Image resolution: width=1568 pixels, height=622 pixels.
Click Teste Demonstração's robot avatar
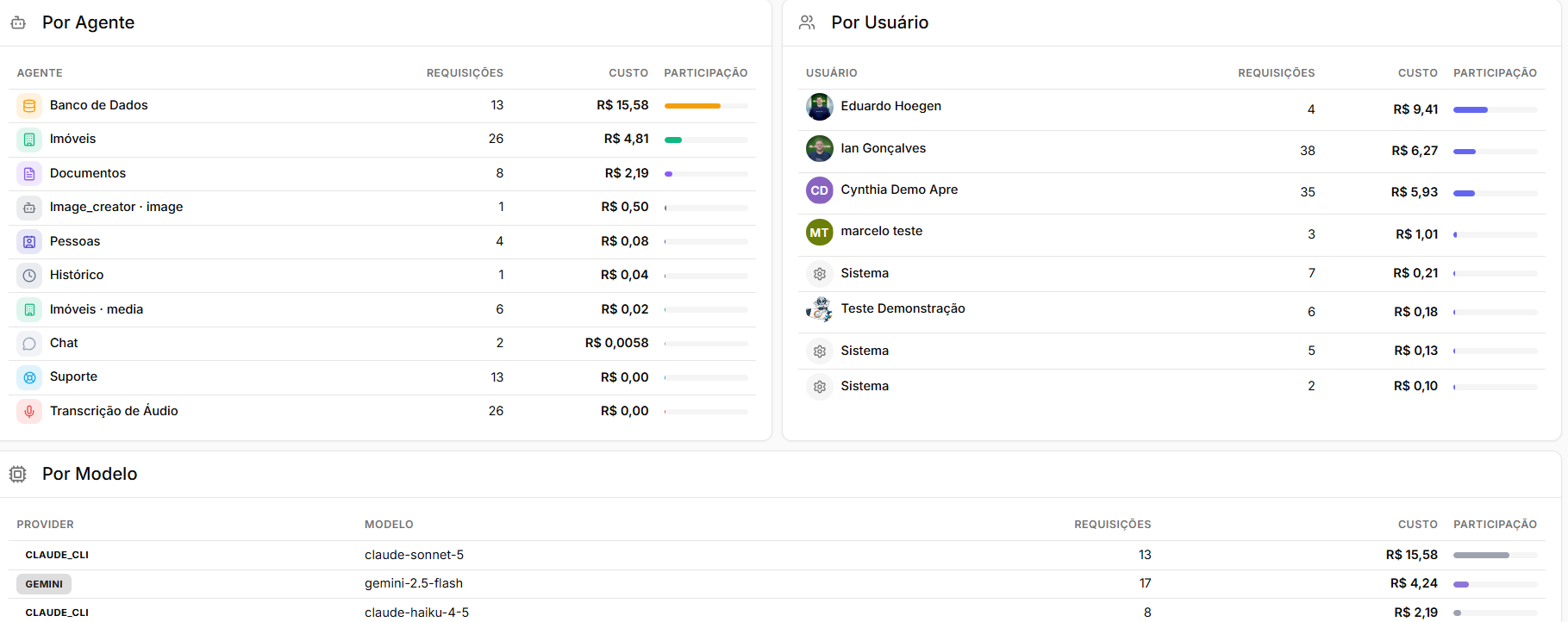tap(820, 309)
